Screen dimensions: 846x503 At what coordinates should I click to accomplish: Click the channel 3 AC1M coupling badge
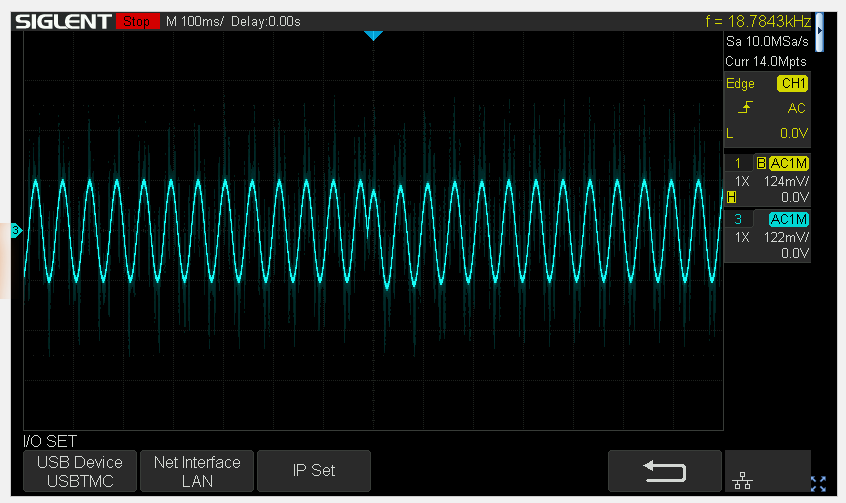[788, 219]
